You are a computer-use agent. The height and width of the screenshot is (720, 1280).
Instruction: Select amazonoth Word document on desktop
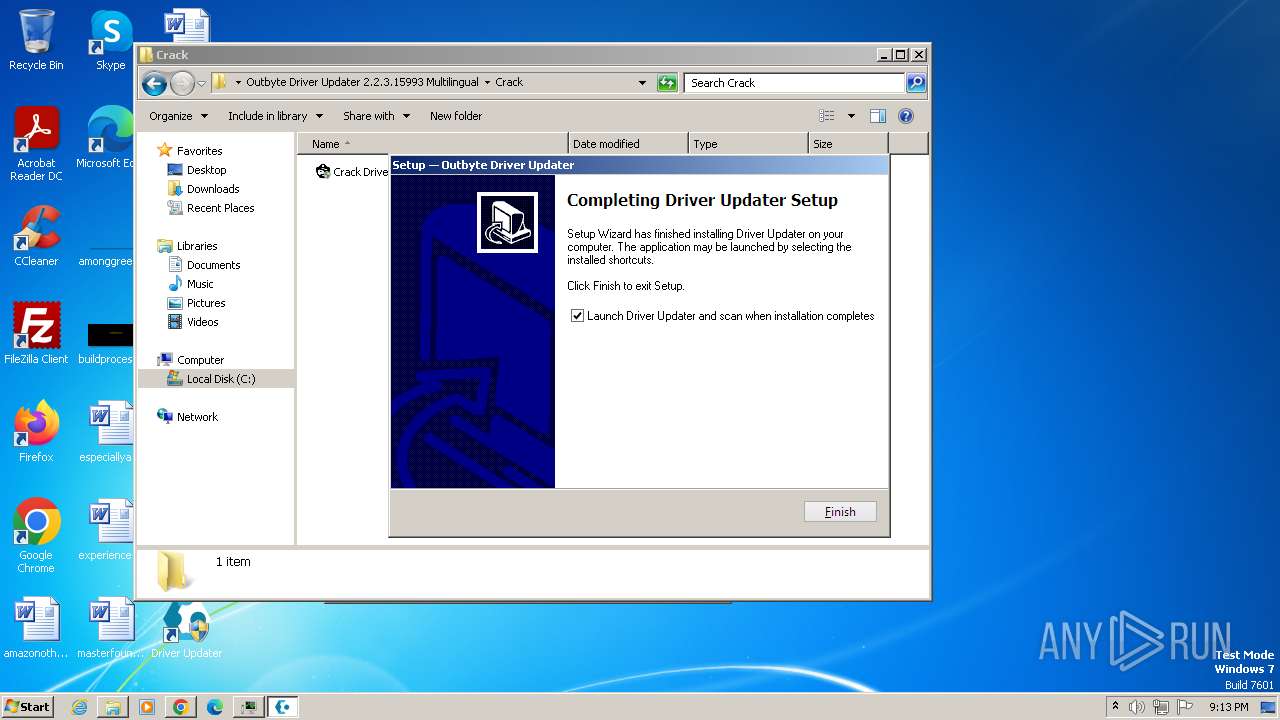(x=36, y=628)
